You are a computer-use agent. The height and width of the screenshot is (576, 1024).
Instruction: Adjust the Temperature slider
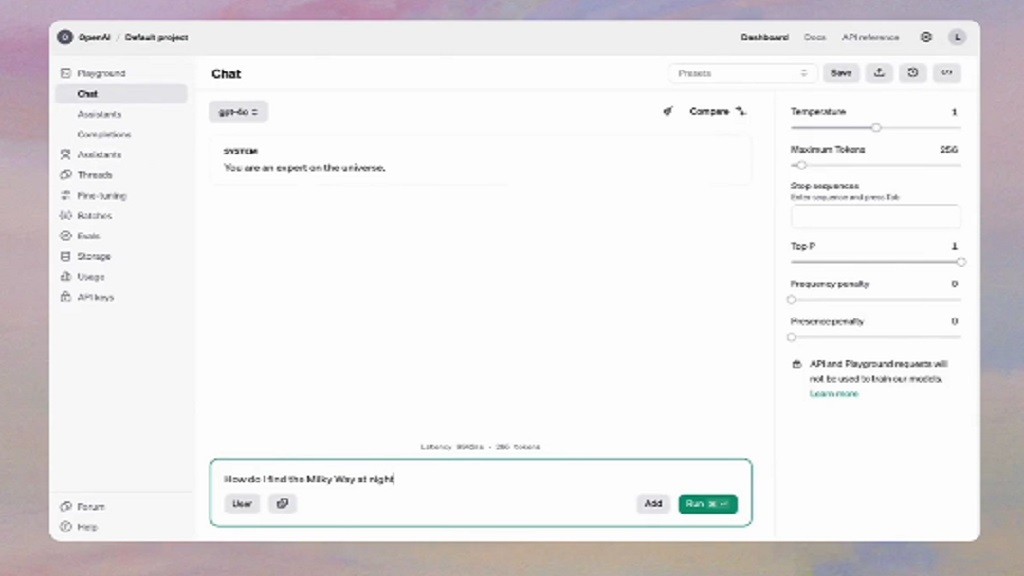pos(877,127)
